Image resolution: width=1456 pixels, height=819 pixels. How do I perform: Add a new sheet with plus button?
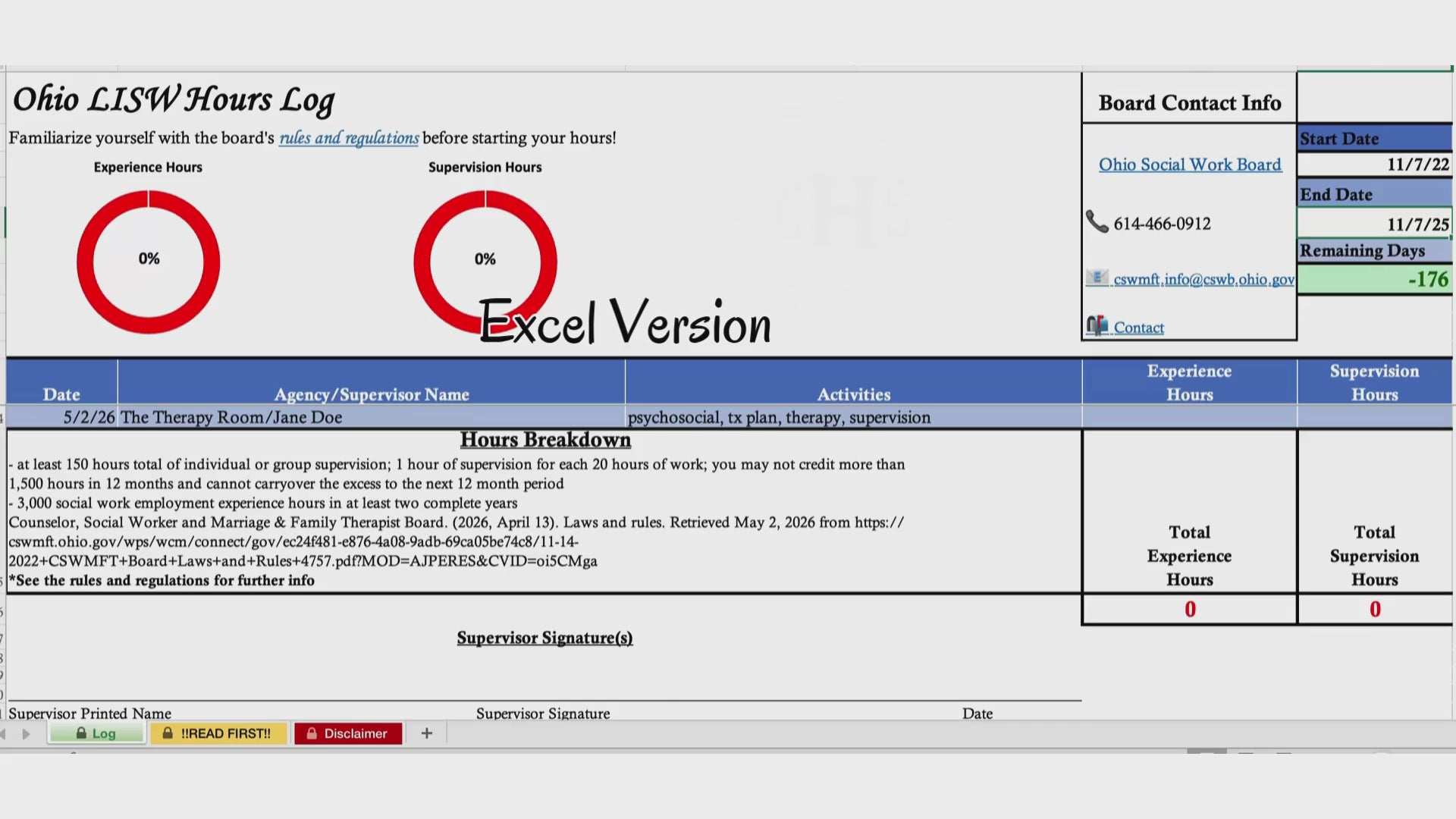(427, 733)
